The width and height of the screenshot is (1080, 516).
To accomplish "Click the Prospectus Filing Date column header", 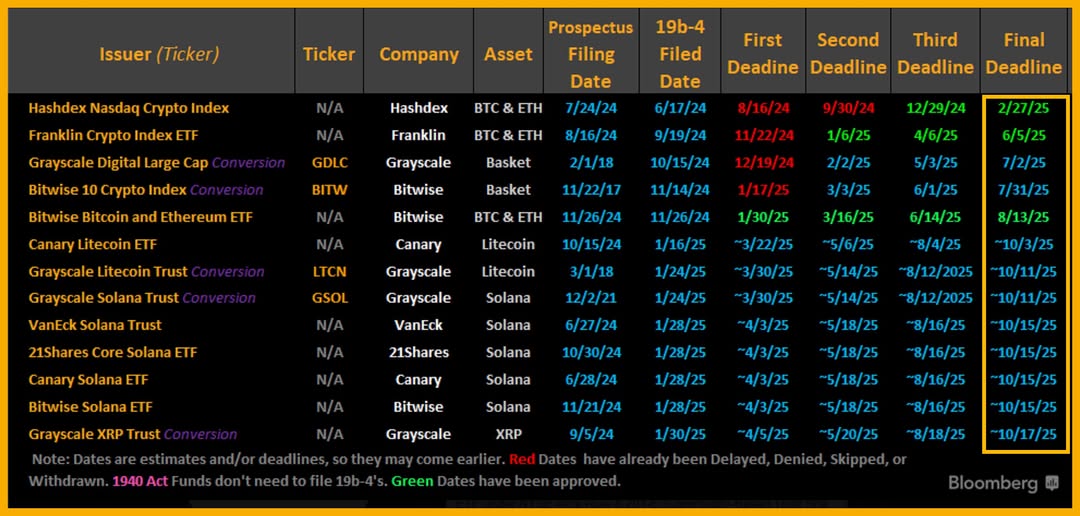I will pos(590,54).
